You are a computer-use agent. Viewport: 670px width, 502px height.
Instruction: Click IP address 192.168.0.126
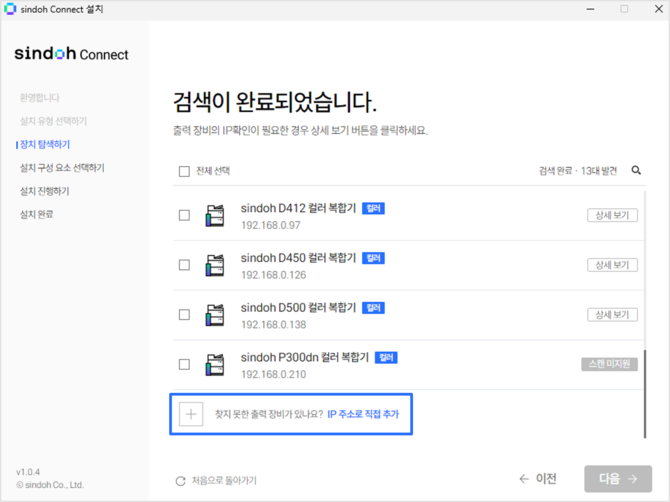coord(273,275)
